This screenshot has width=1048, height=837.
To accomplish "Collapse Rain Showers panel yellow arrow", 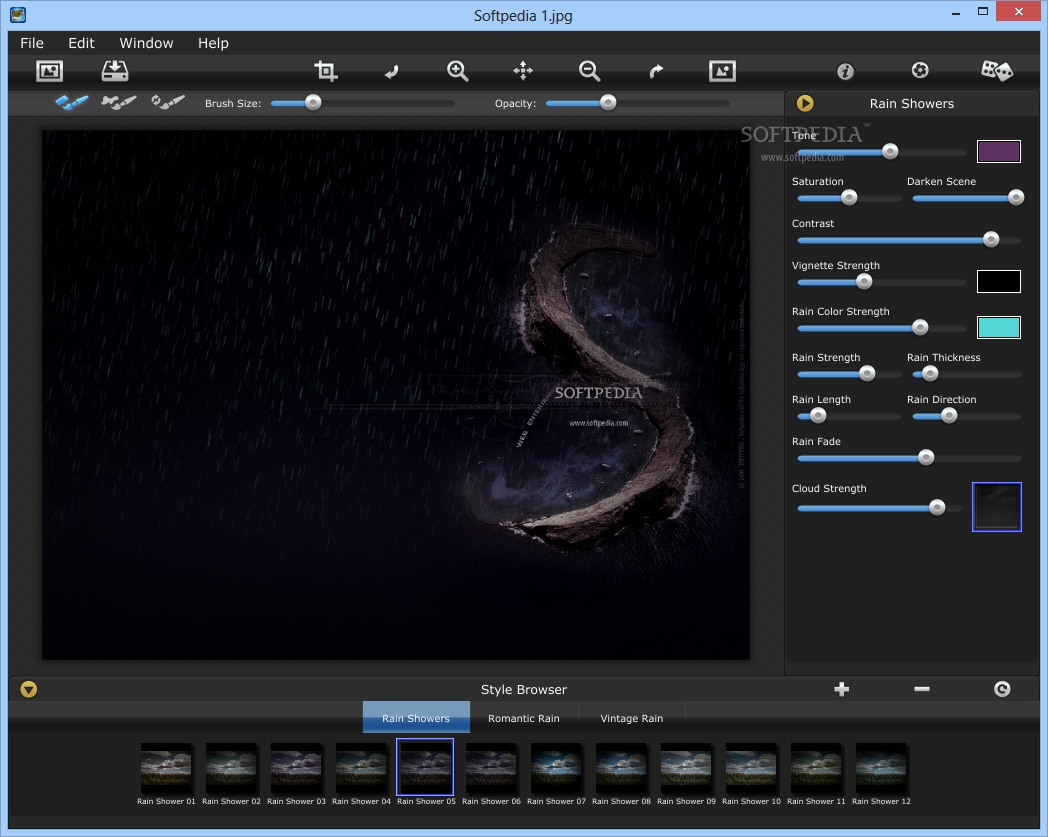I will click(805, 104).
